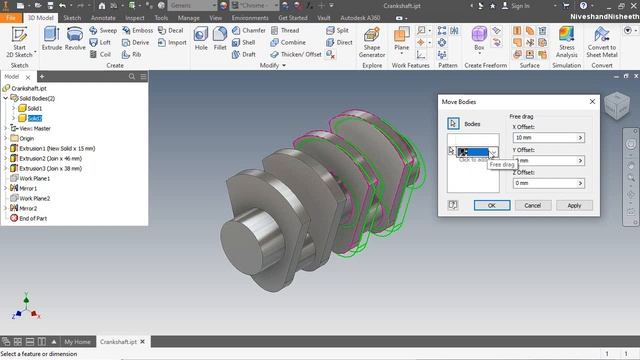Click the ViewCube

tap(617, 106)
